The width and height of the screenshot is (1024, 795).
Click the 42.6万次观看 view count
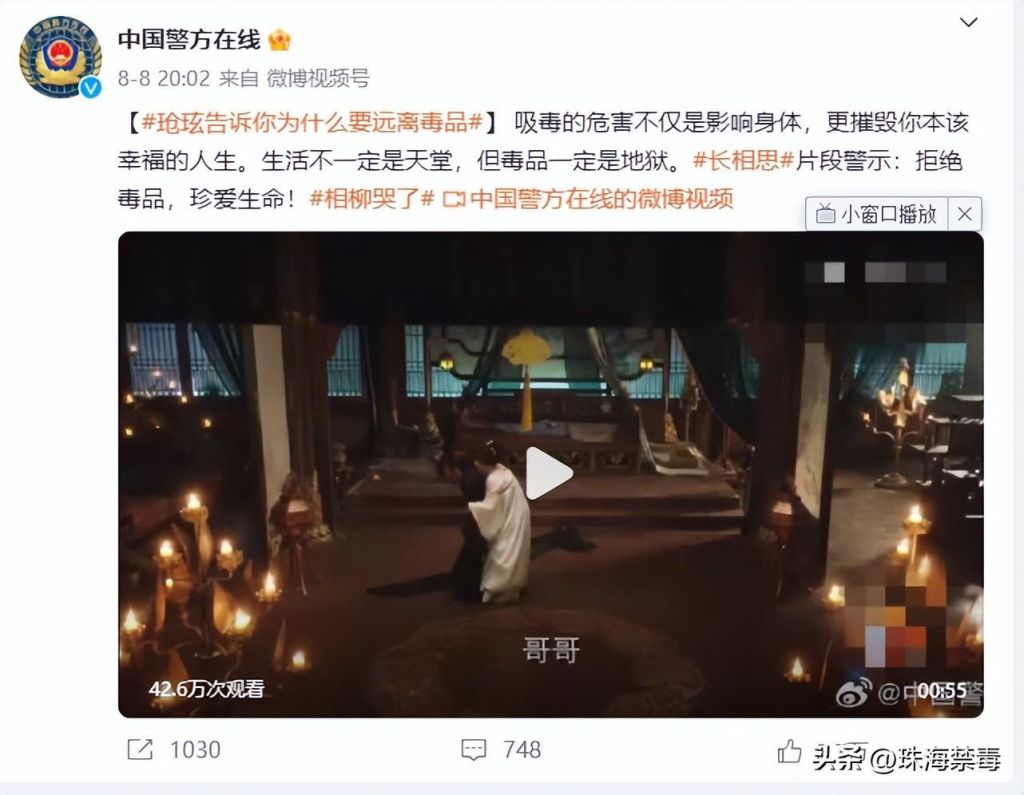click(x=206, y=689)
